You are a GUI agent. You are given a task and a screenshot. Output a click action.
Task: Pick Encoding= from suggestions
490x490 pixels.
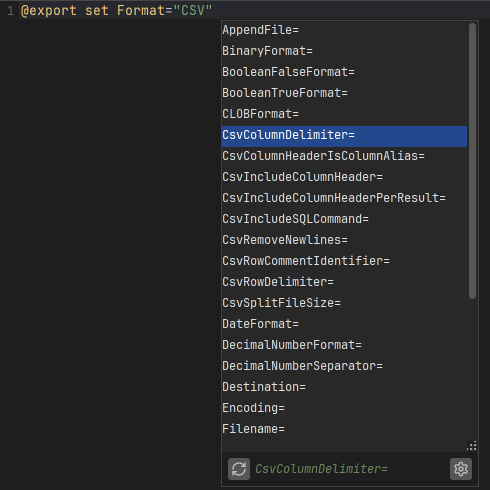[x=344, y=408]
